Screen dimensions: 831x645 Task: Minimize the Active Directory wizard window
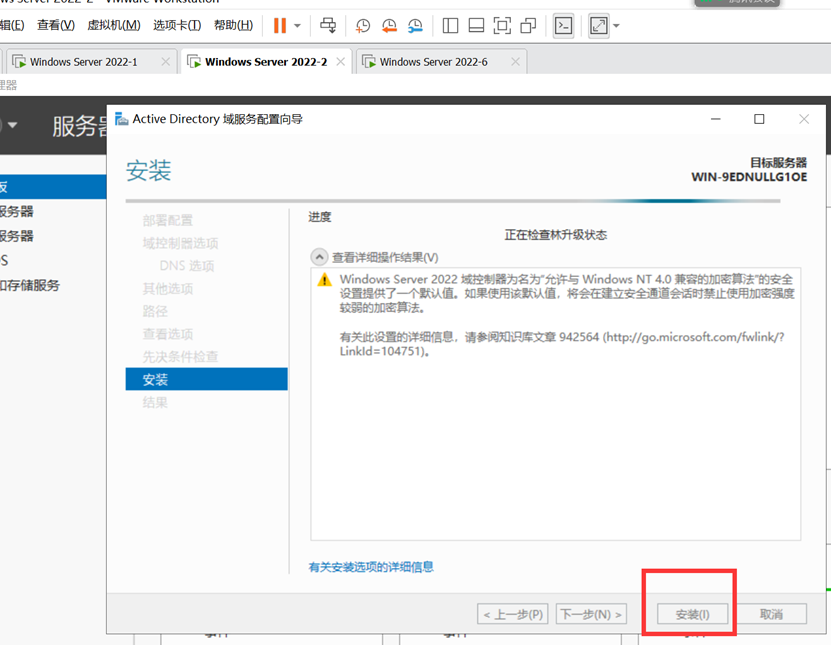[715, 119]
